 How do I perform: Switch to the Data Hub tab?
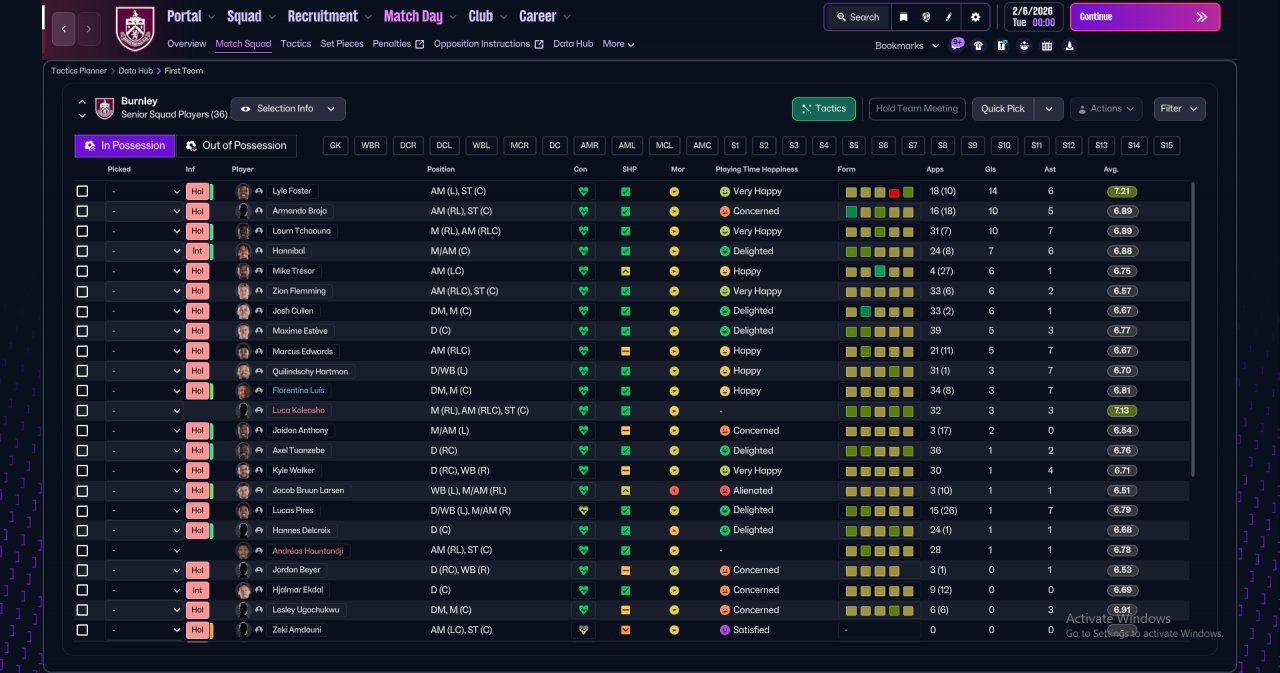tap(573, 44)
